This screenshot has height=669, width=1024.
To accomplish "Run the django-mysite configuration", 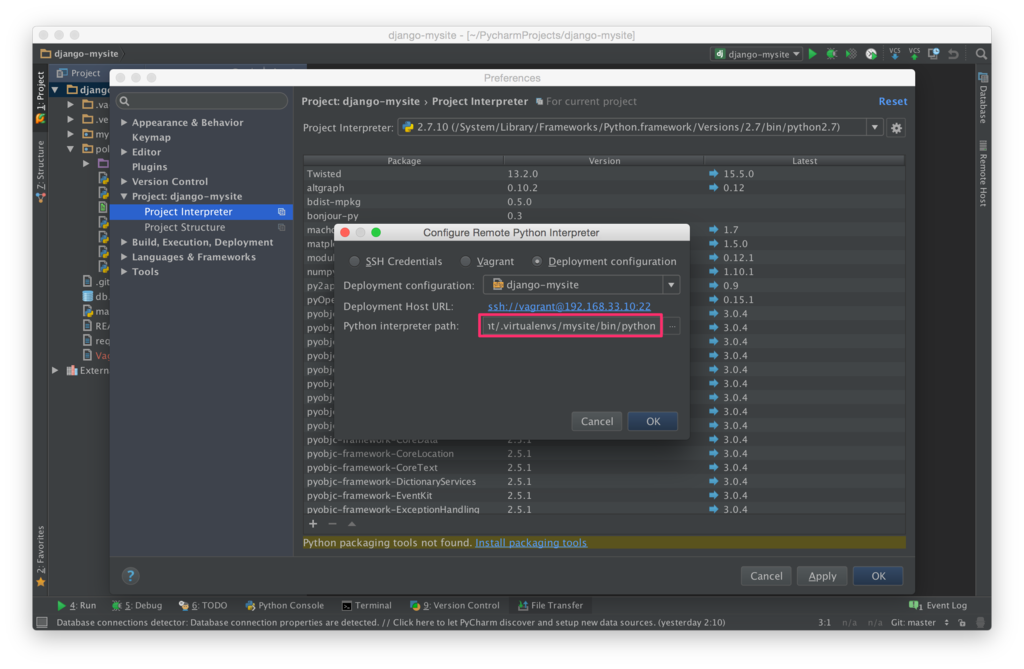I will click(812, 54).
